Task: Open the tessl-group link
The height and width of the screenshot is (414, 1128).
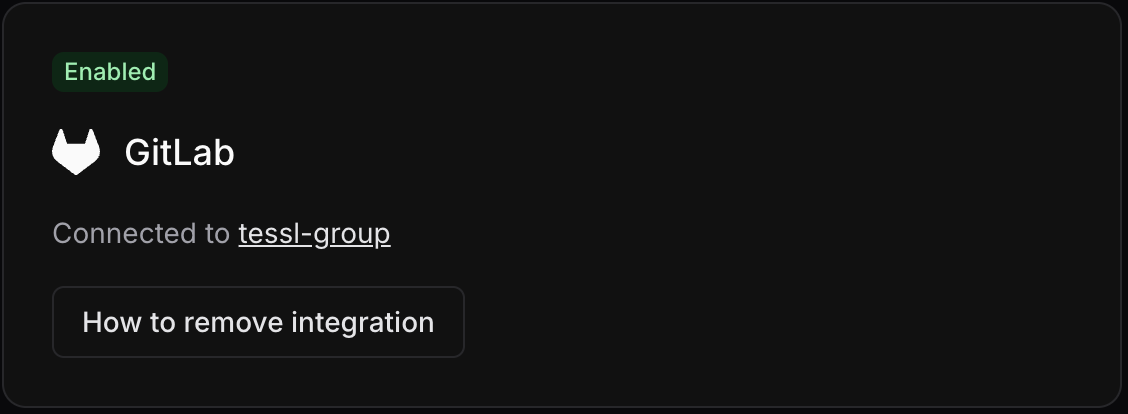Action: tap(314, 234)
